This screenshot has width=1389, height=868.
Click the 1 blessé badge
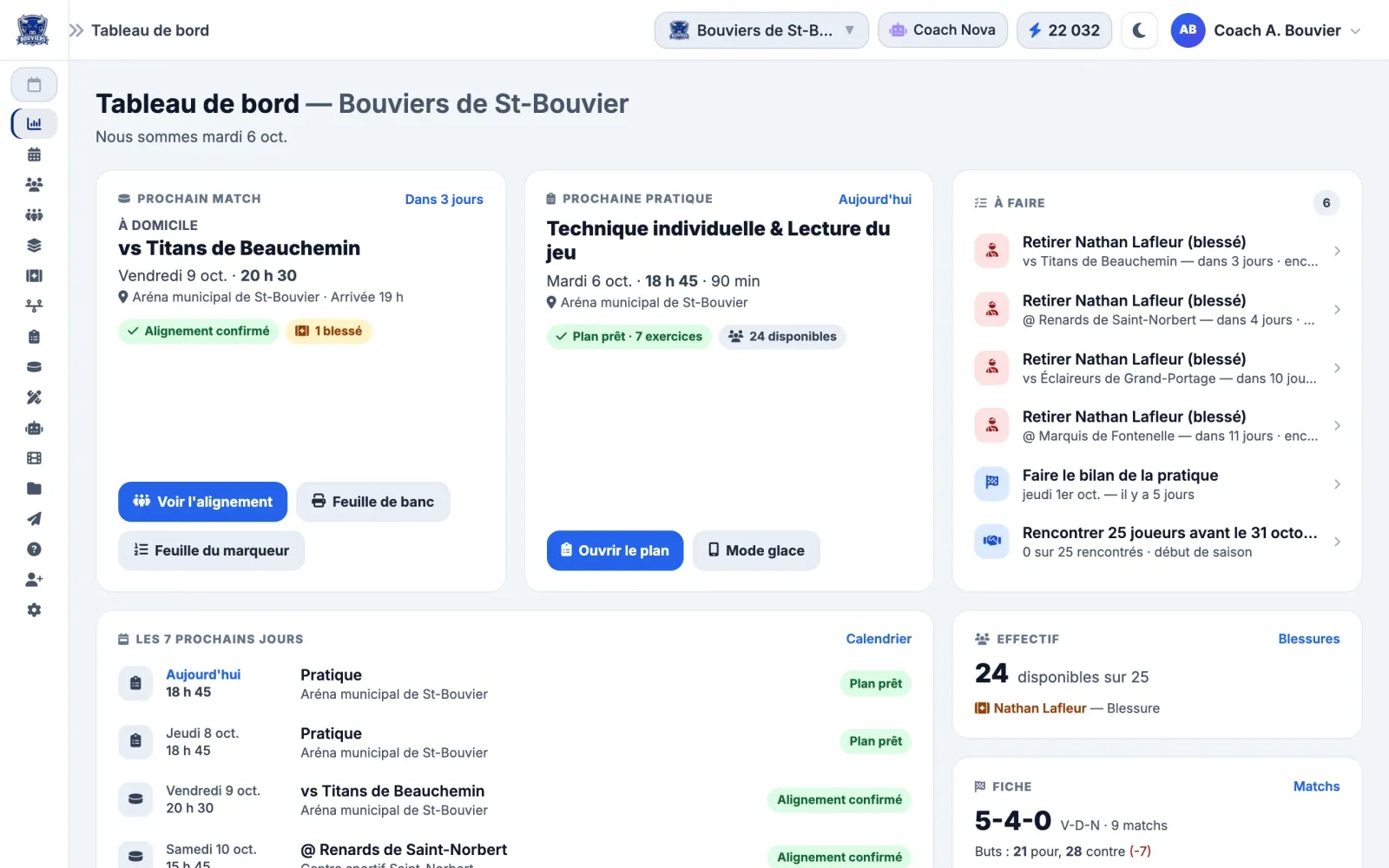pos(329,331)
